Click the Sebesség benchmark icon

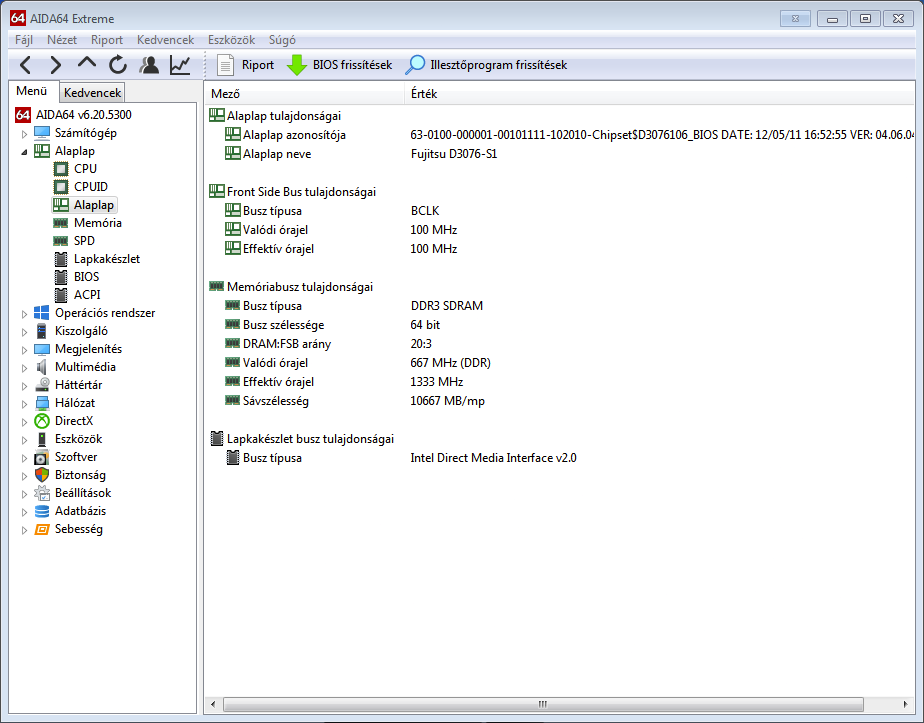pyautogui.click(x=42, y=529)
